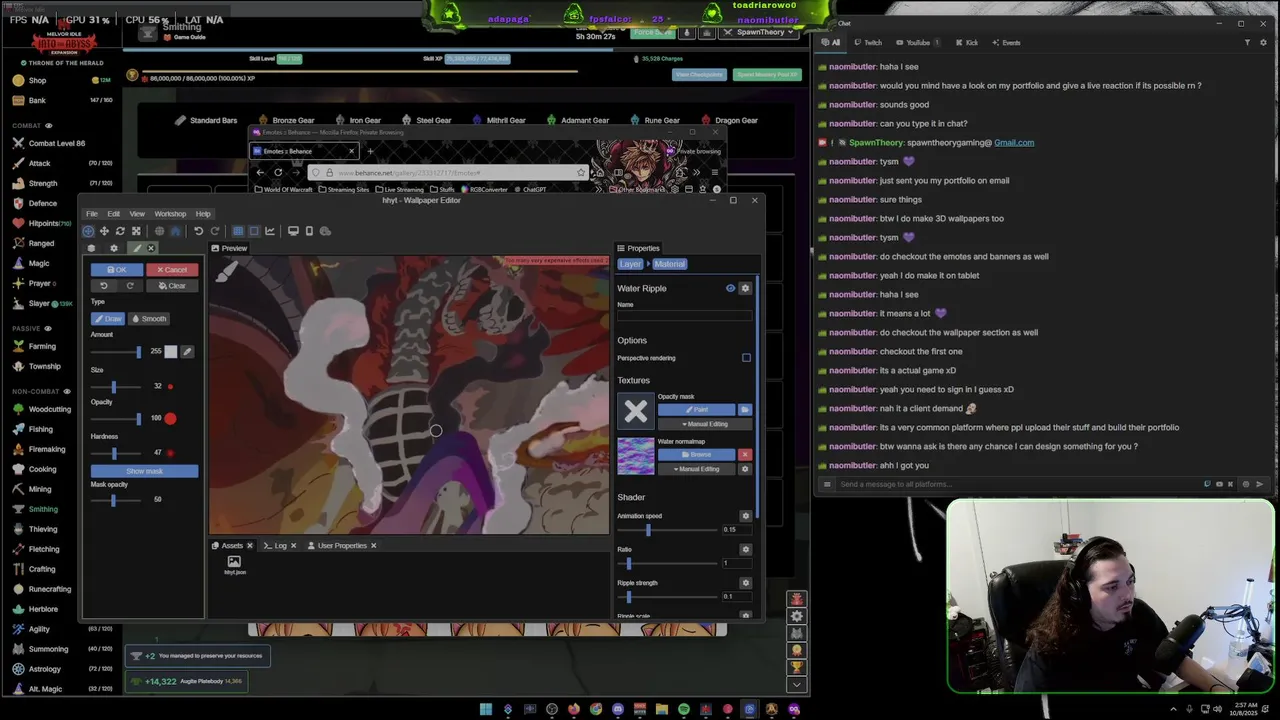Enable Perspective rendering checkbox
The image size is (1280, 720).
(746, 358)
